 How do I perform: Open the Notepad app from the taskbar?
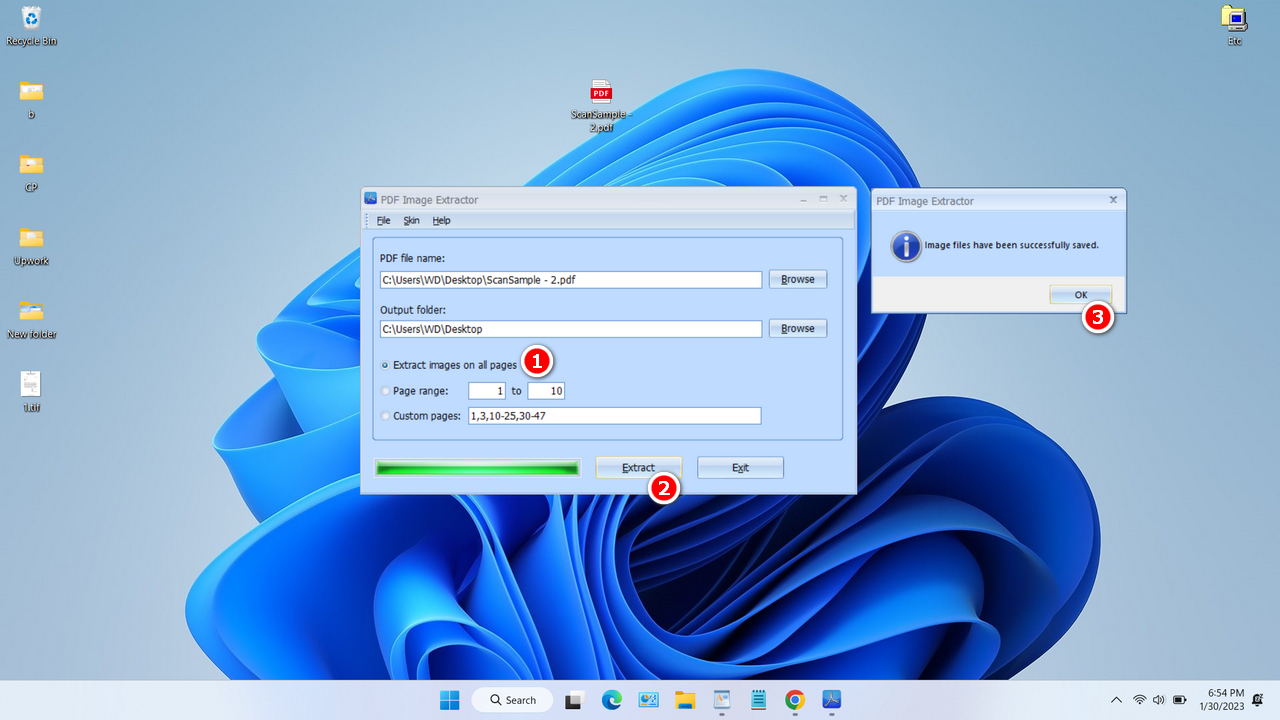click(758, 700)
